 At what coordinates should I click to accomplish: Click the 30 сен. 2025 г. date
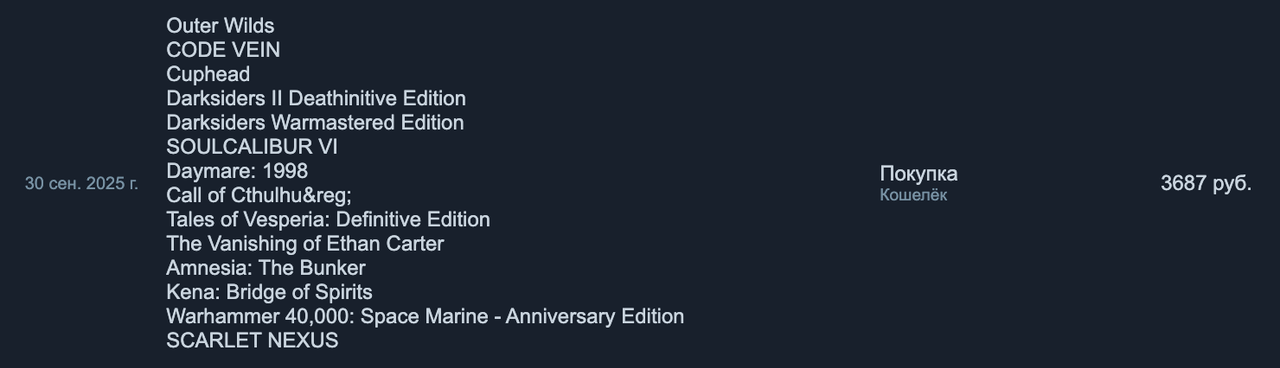[82, 183]
